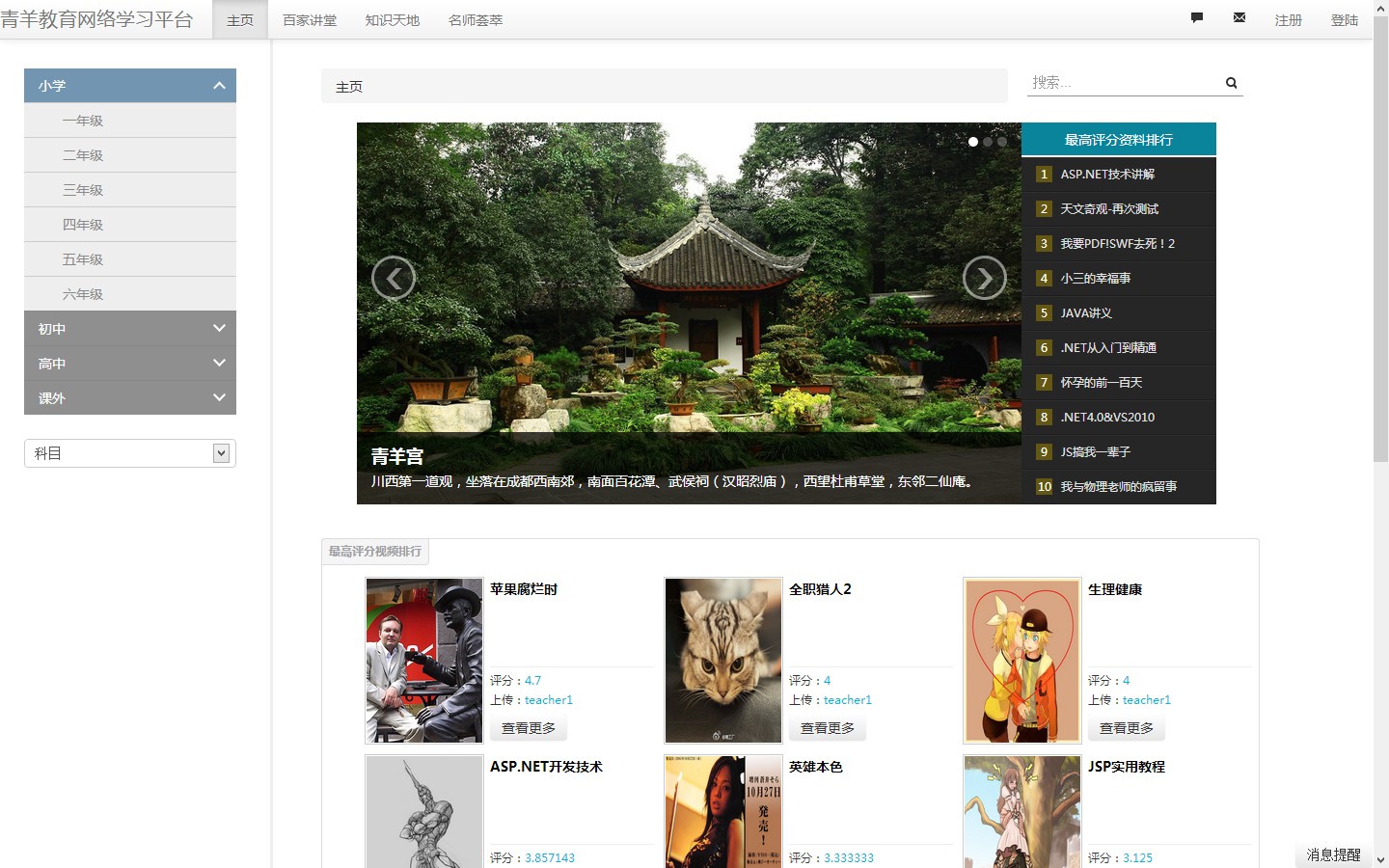Viewport: 1389px width, 868px height.
Task: Open ranked item JAVA讲义
Action: [1086, 313]
